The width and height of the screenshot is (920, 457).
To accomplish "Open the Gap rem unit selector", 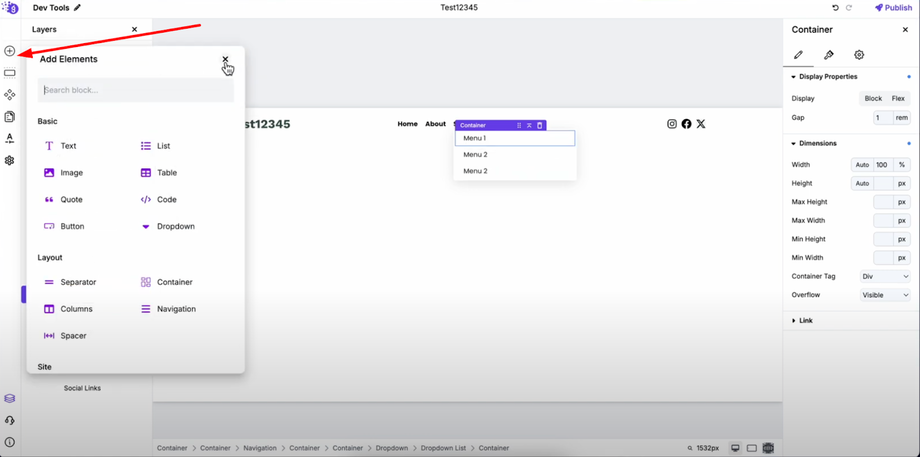I will (902, 118).
